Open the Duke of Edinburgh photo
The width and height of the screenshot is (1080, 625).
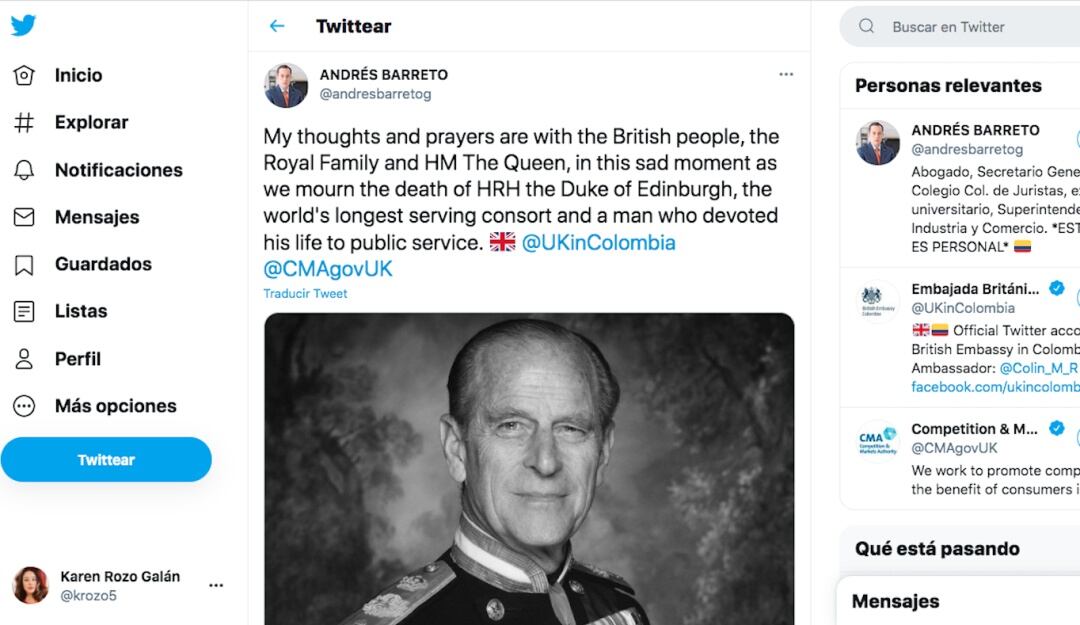(x=529, y=468)
